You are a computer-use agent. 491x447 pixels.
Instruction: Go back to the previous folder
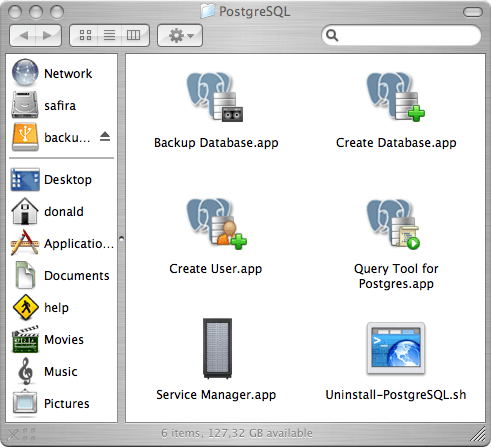[x=23, y=35]
